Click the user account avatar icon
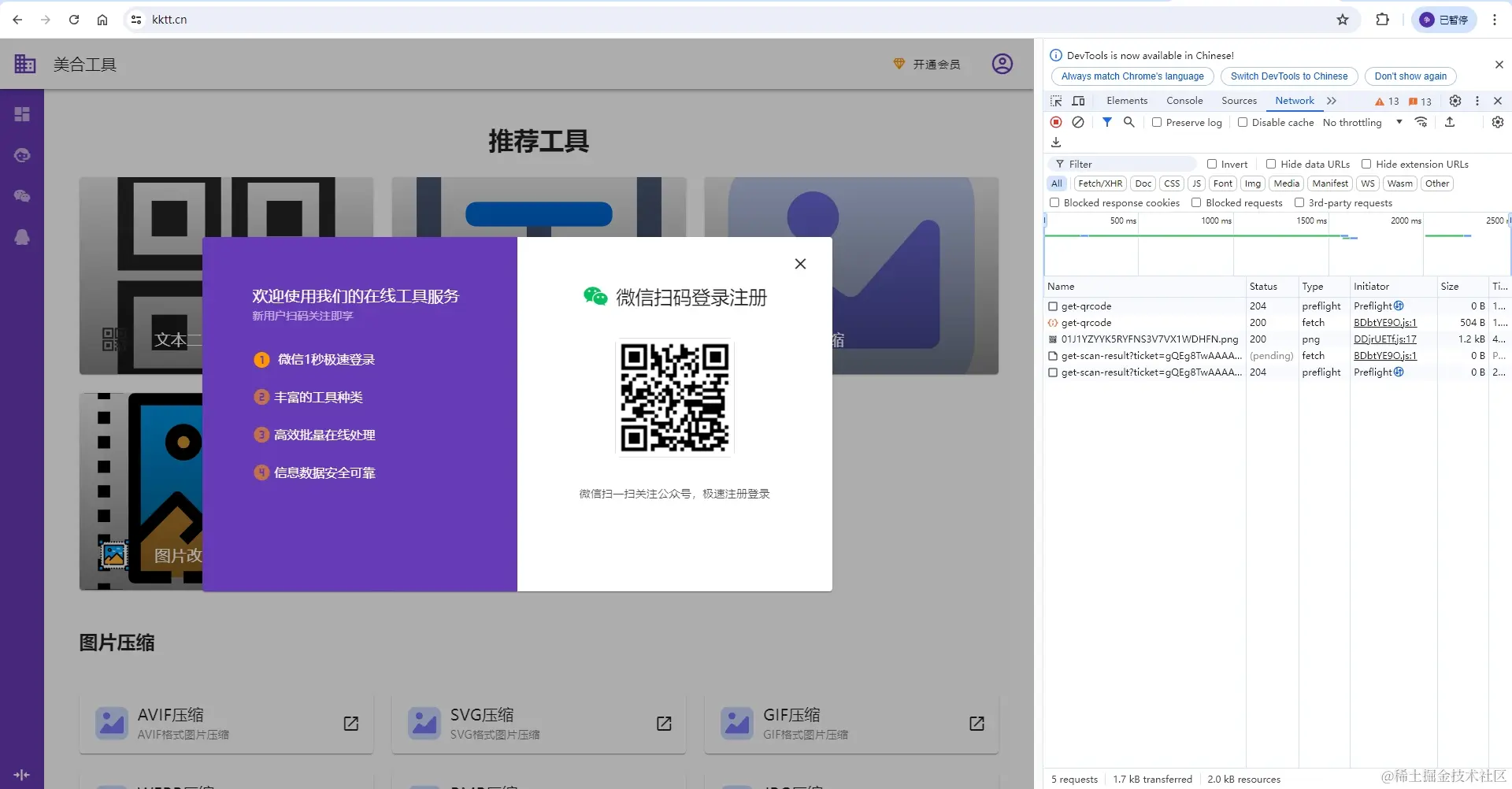This screenshot has width=1512, height=789. 1002,64
